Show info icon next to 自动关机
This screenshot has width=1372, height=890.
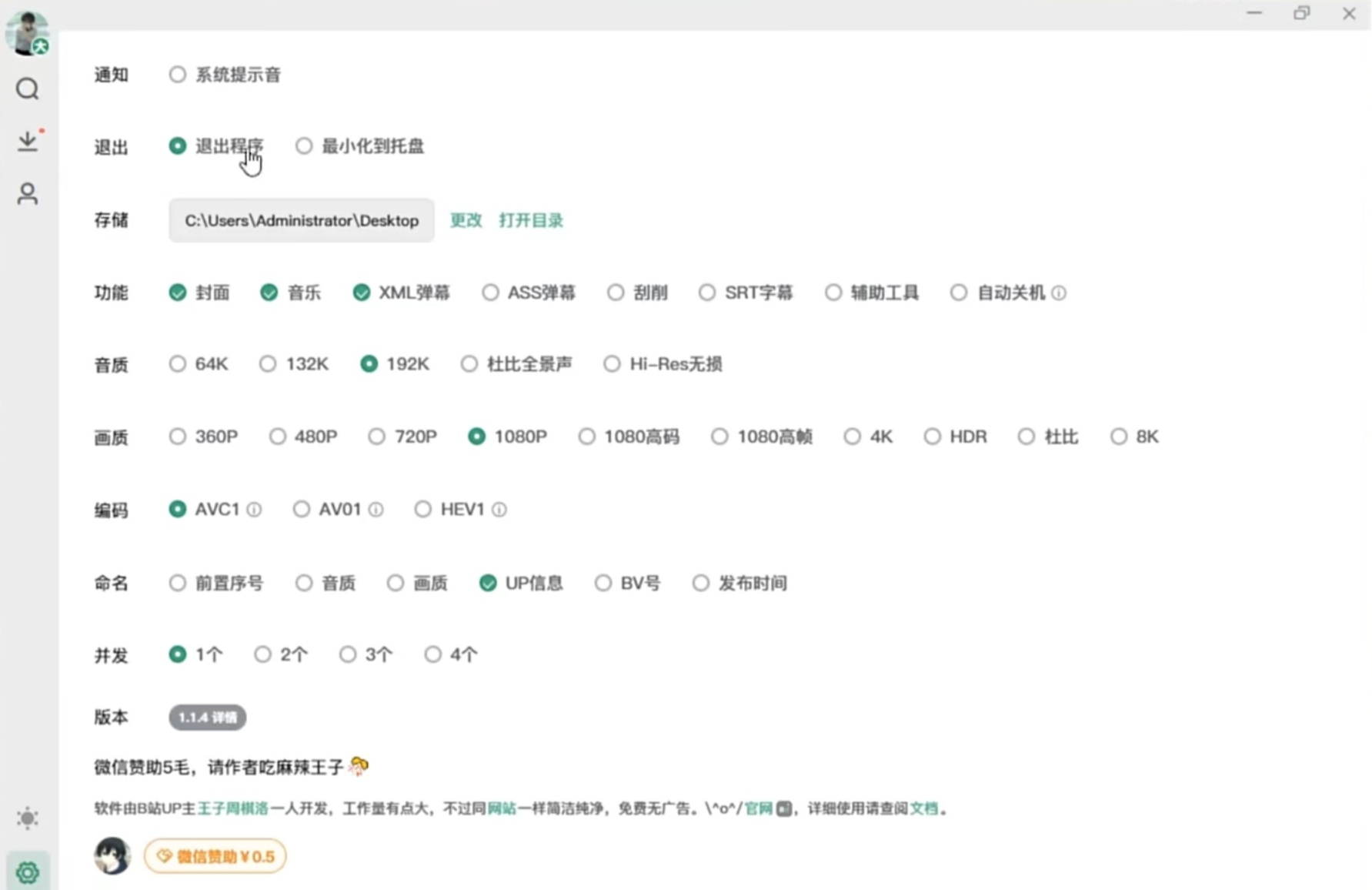(1059, 293)
